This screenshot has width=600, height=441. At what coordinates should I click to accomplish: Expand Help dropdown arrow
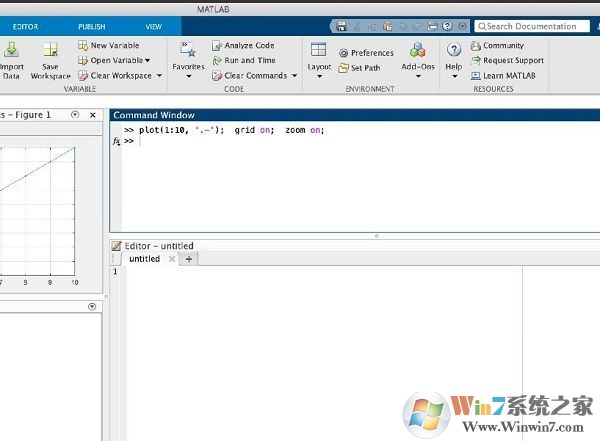455,76
